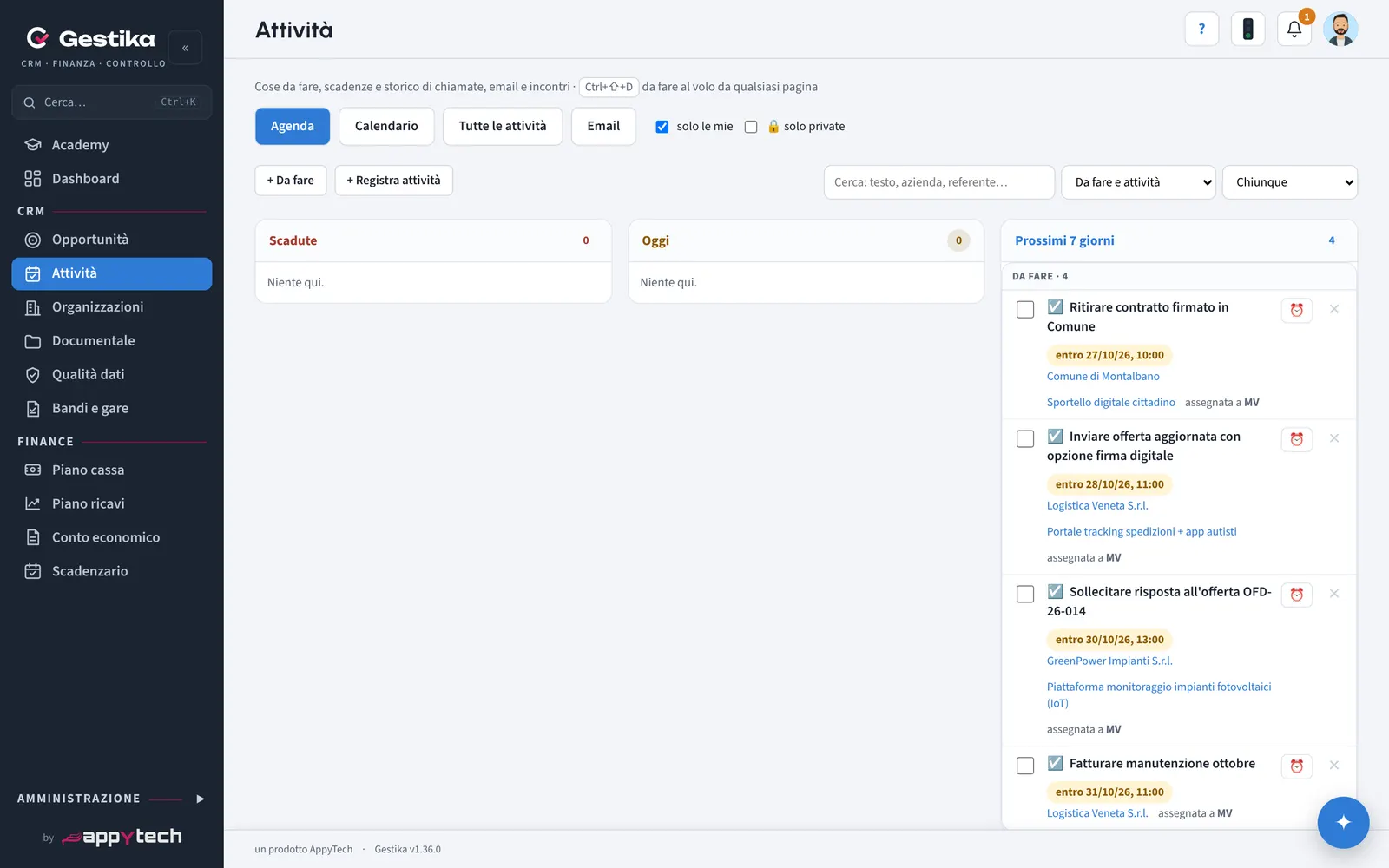The width and height of the screenshot is (1389, 868).
Task: Focus the activity search field
Action: click(938, 182)
